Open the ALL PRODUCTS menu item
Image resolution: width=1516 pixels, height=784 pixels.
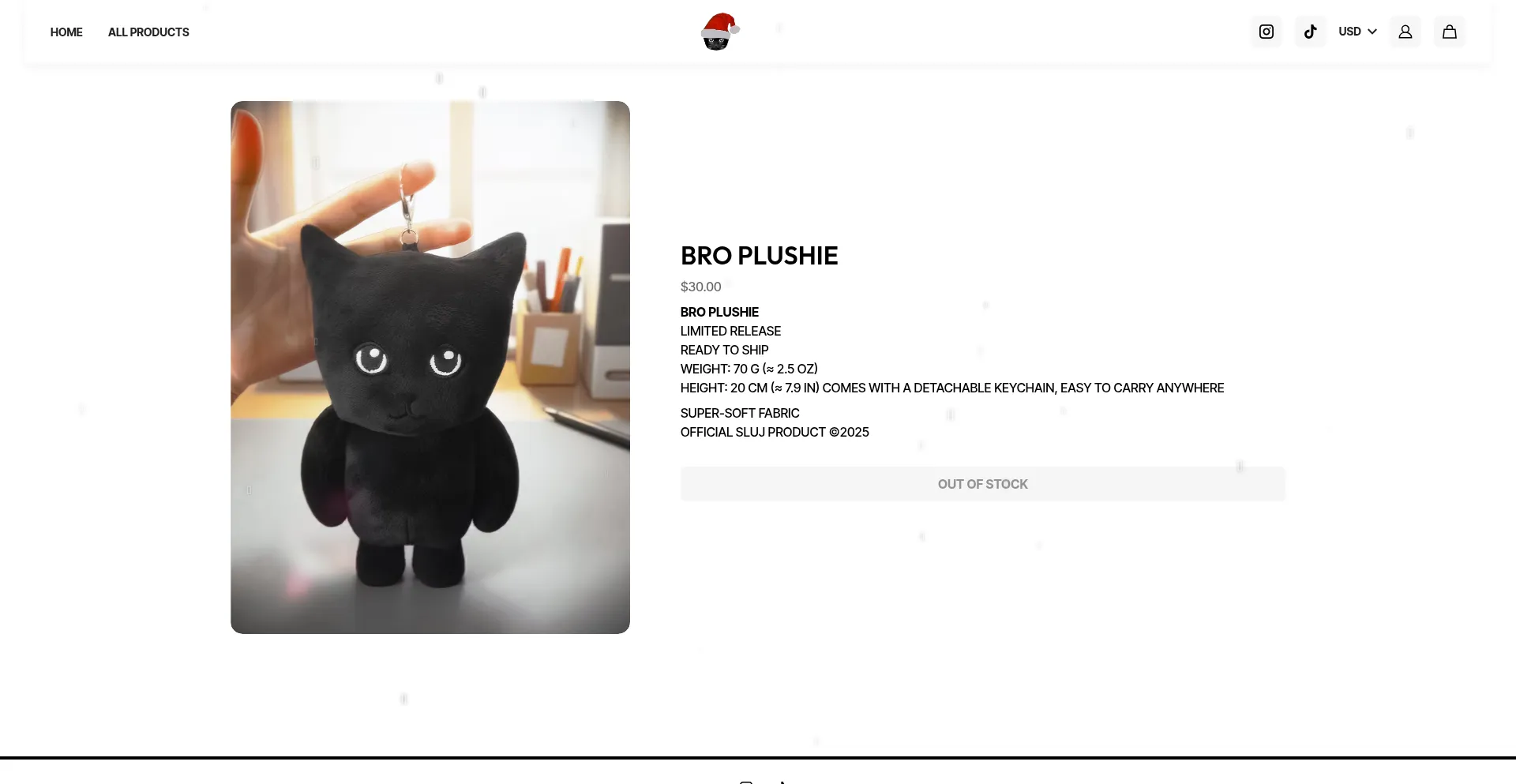[x=148, y=32]
